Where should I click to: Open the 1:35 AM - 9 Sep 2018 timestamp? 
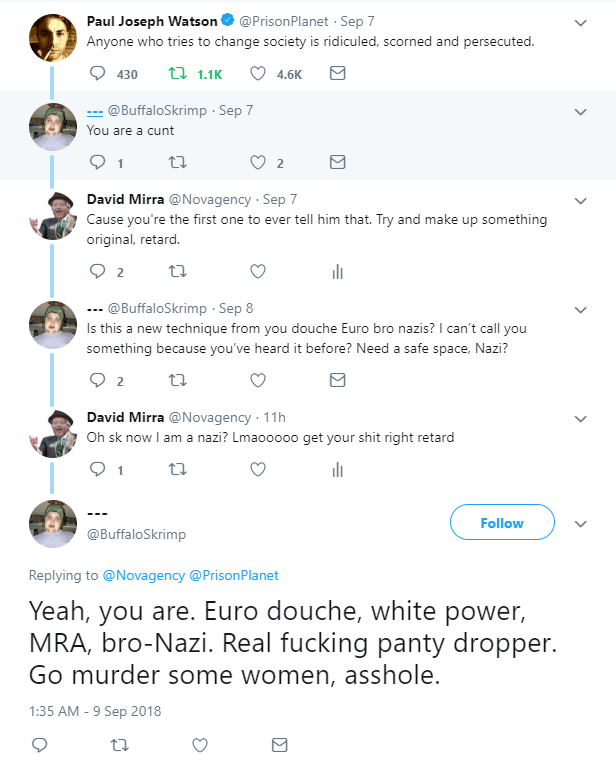pyautogui.click(x=95, y=711)
